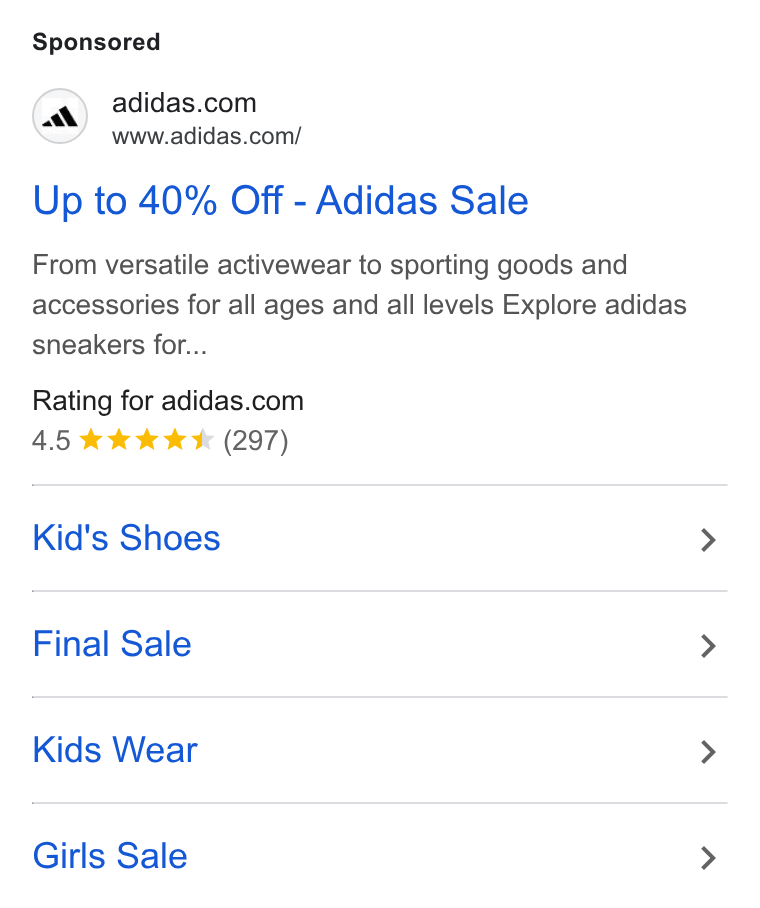Click the 4.5 star rating graphic

point(147,440)
